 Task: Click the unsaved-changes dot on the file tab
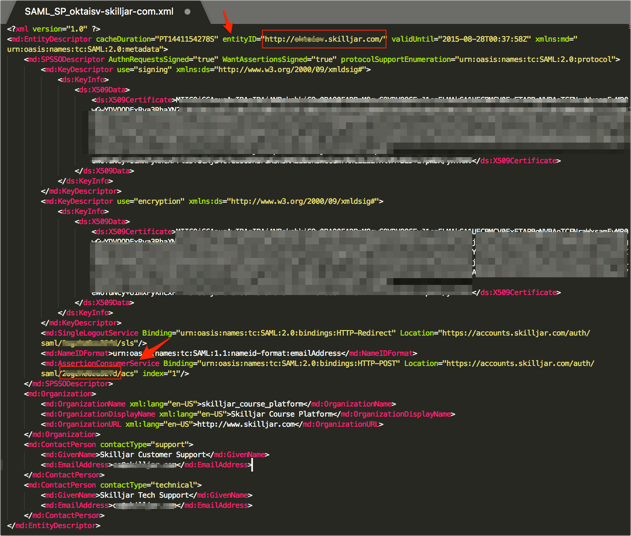pos(187,12)
